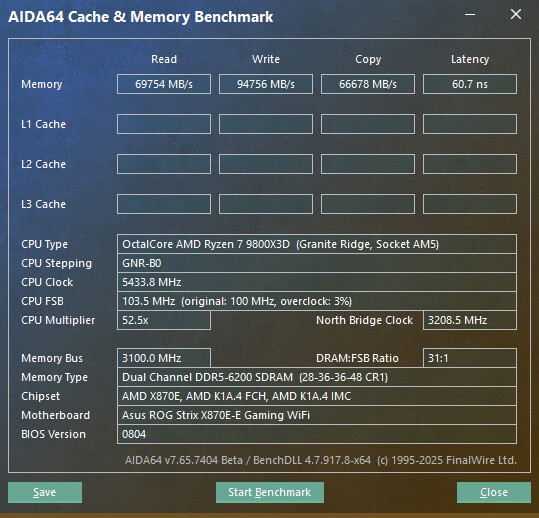Click the Save button
Screen dimensions: 539x518
coord(45,492)
